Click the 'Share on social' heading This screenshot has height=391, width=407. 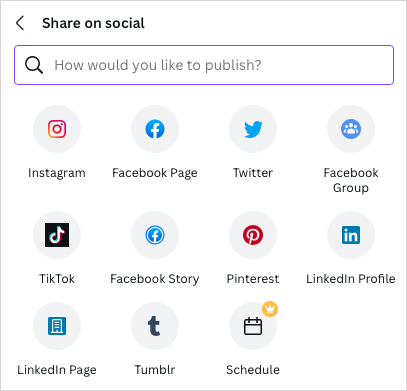pos(93,23)
